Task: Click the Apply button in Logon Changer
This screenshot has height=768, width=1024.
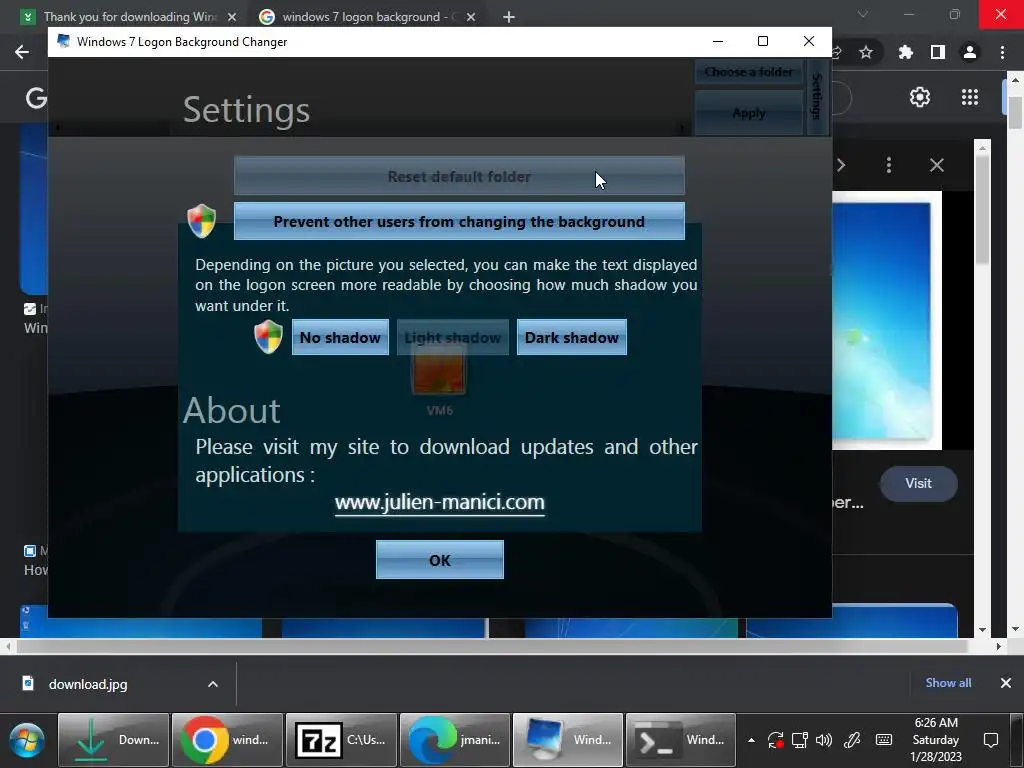Action: 748,112
